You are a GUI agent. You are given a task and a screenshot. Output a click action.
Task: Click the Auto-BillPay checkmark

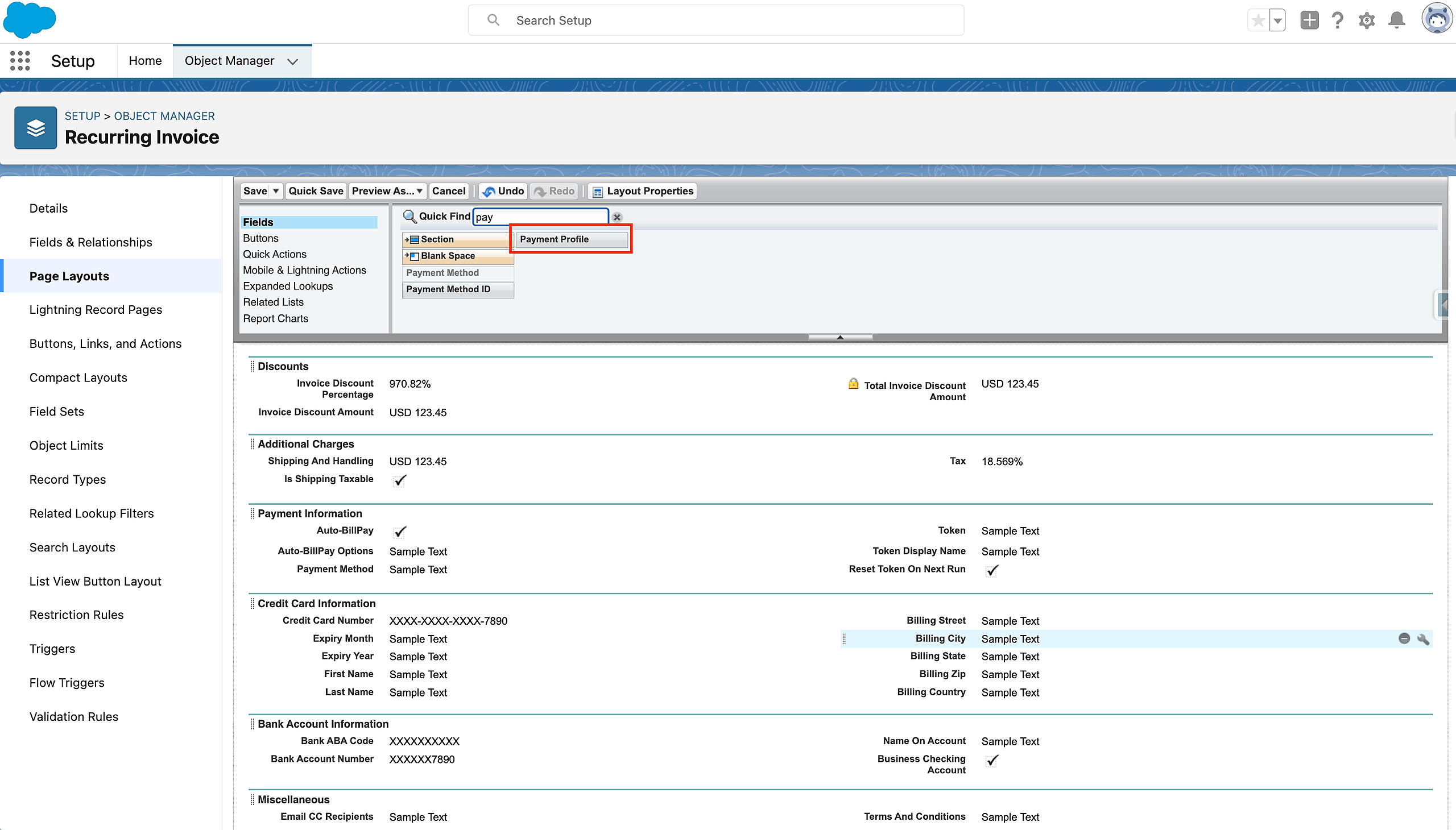click(x=400, y=532)
